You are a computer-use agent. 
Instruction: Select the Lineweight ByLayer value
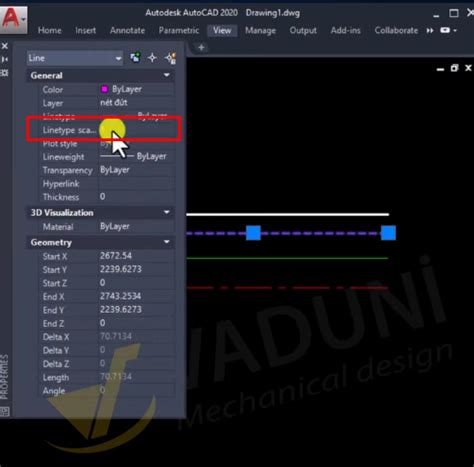pos(151,156)
